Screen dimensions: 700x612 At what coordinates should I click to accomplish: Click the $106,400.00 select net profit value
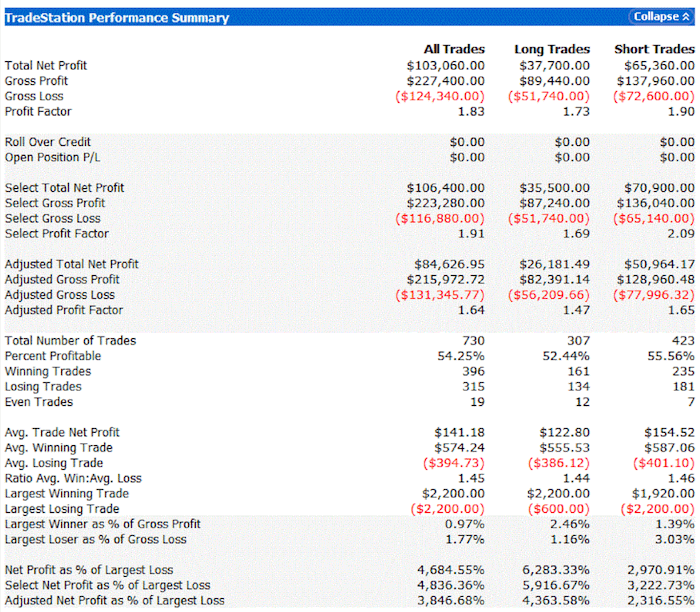446,188
